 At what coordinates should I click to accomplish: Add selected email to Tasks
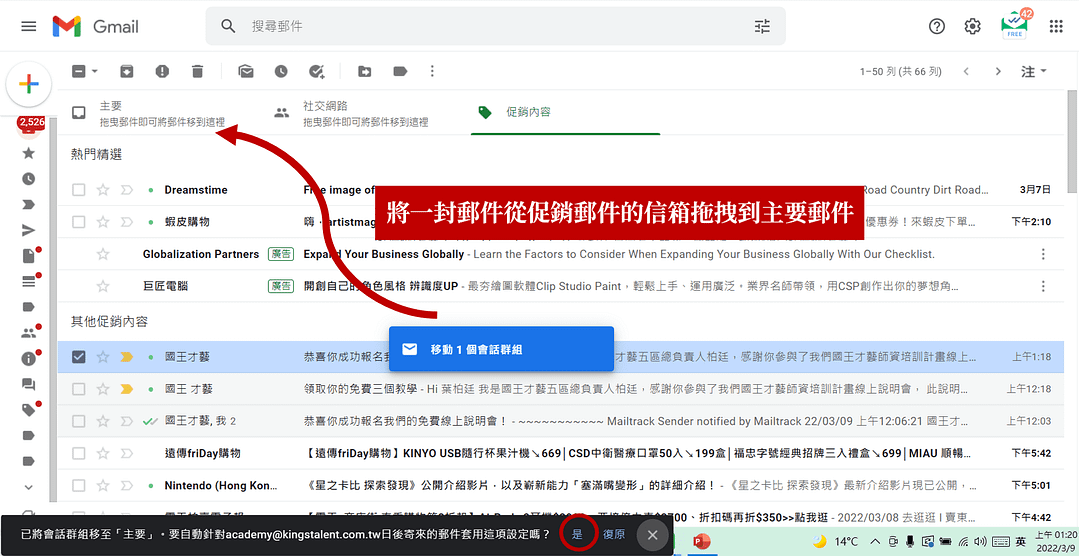317,71
